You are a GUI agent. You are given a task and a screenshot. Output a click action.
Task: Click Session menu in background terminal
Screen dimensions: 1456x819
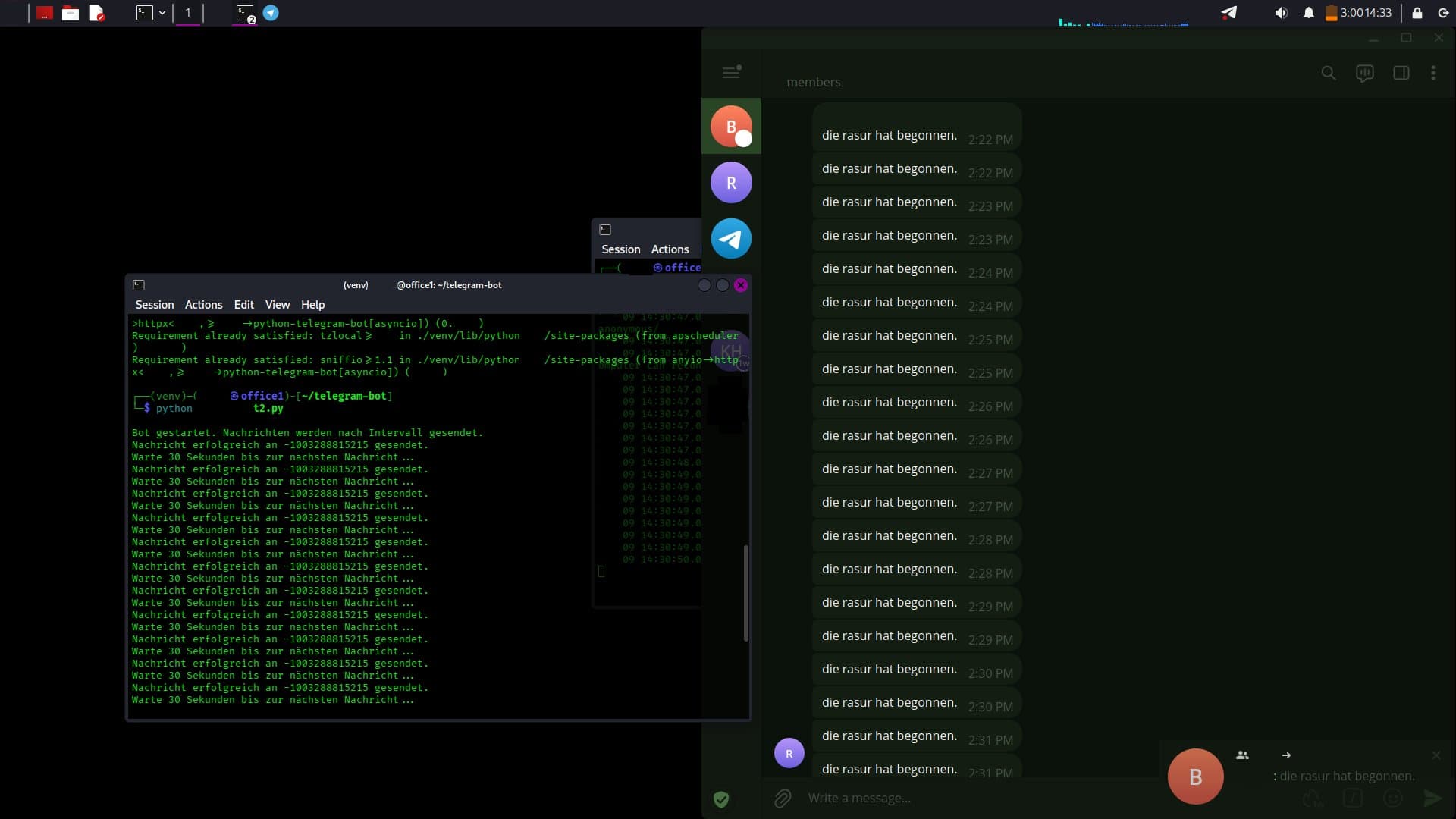tap(620, 249)
